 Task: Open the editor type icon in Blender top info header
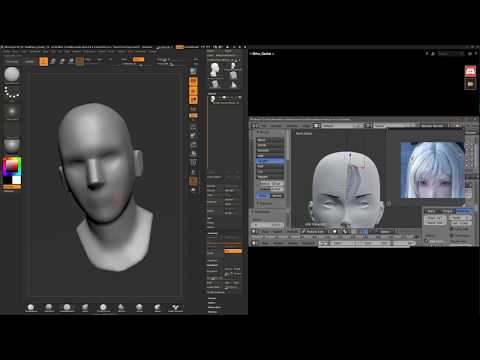click(x=255, y=126)
